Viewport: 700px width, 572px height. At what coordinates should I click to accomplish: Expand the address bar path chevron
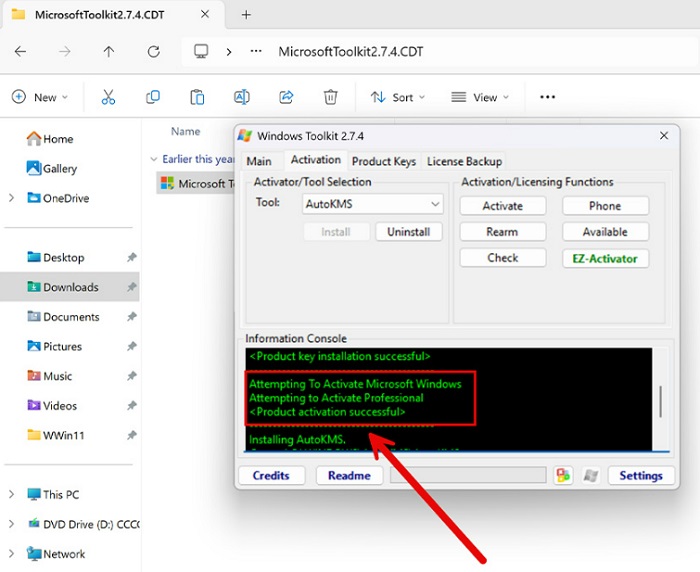click(x=229, y=52)
